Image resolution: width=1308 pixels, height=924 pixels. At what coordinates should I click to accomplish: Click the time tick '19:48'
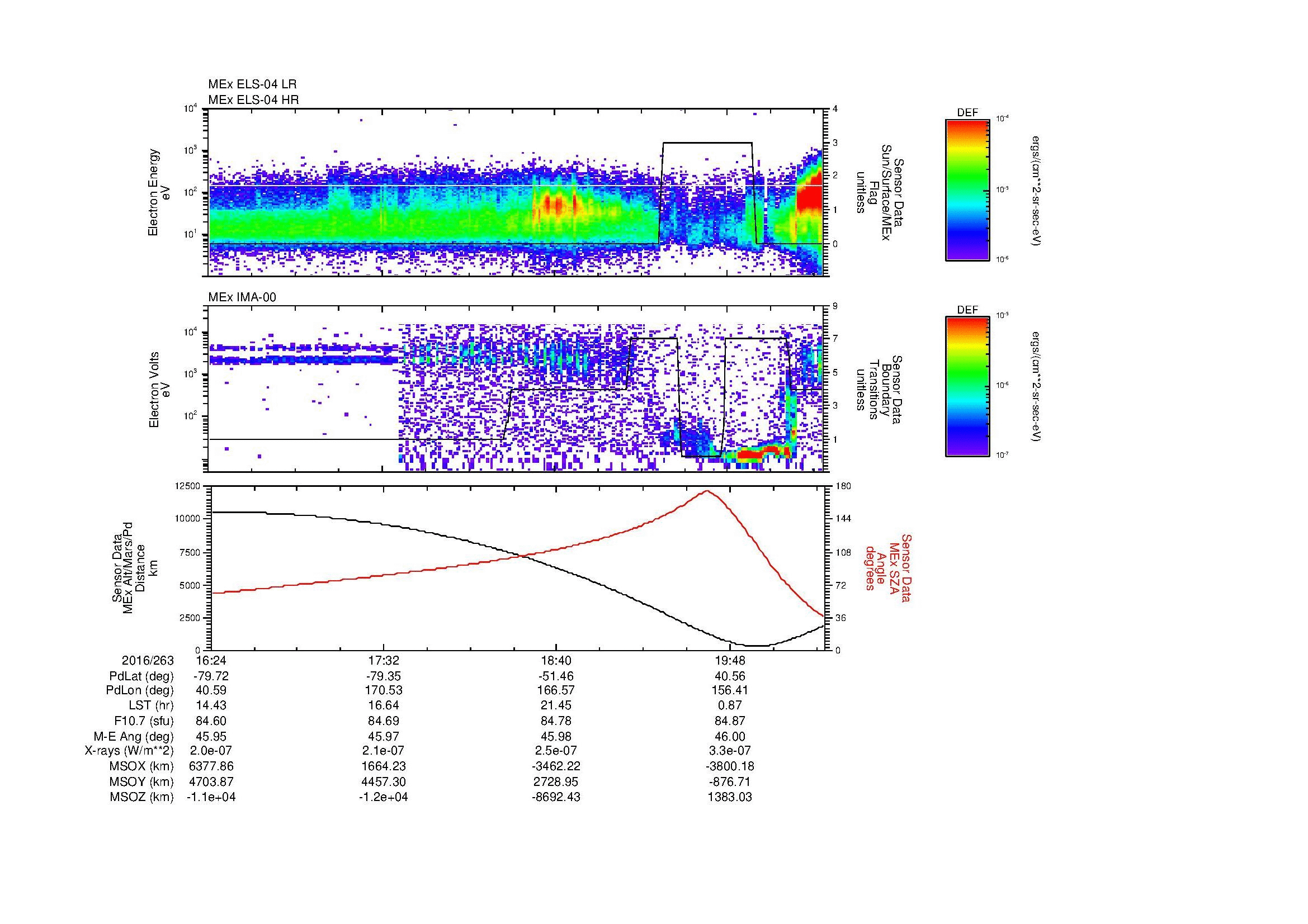pyautogui.click(x=730, y=660)
